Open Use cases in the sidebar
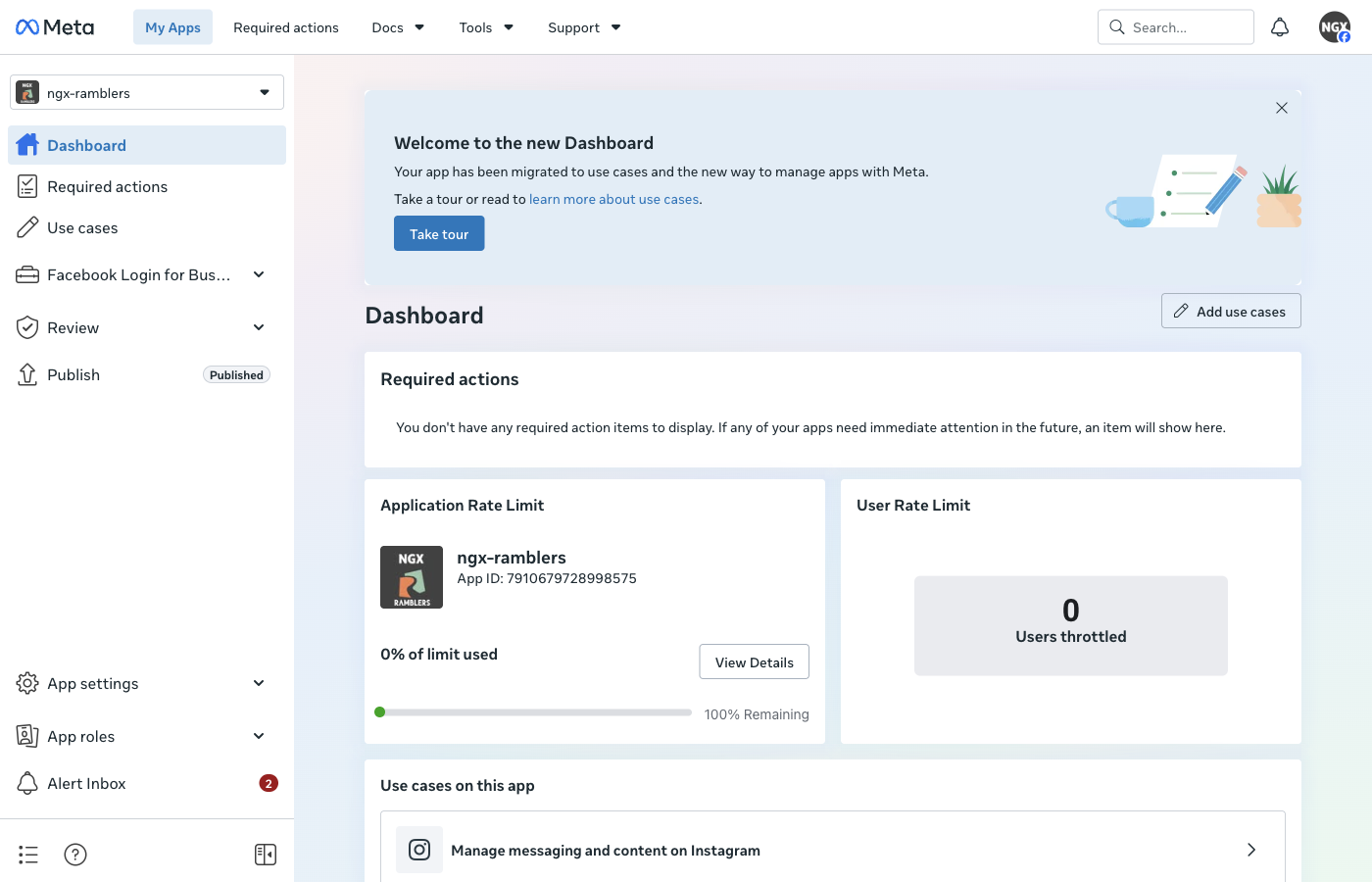The image size is (1372, 882). point(147,227)
